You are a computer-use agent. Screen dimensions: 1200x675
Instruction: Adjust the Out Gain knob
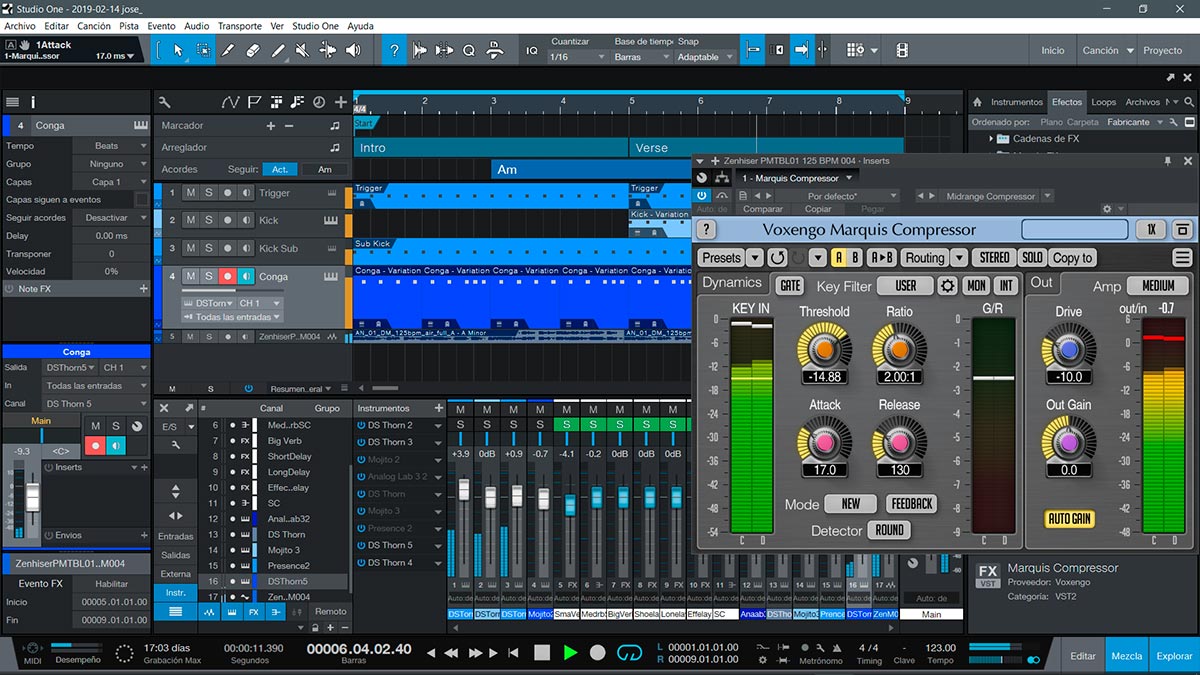[x=1068, y=441]
